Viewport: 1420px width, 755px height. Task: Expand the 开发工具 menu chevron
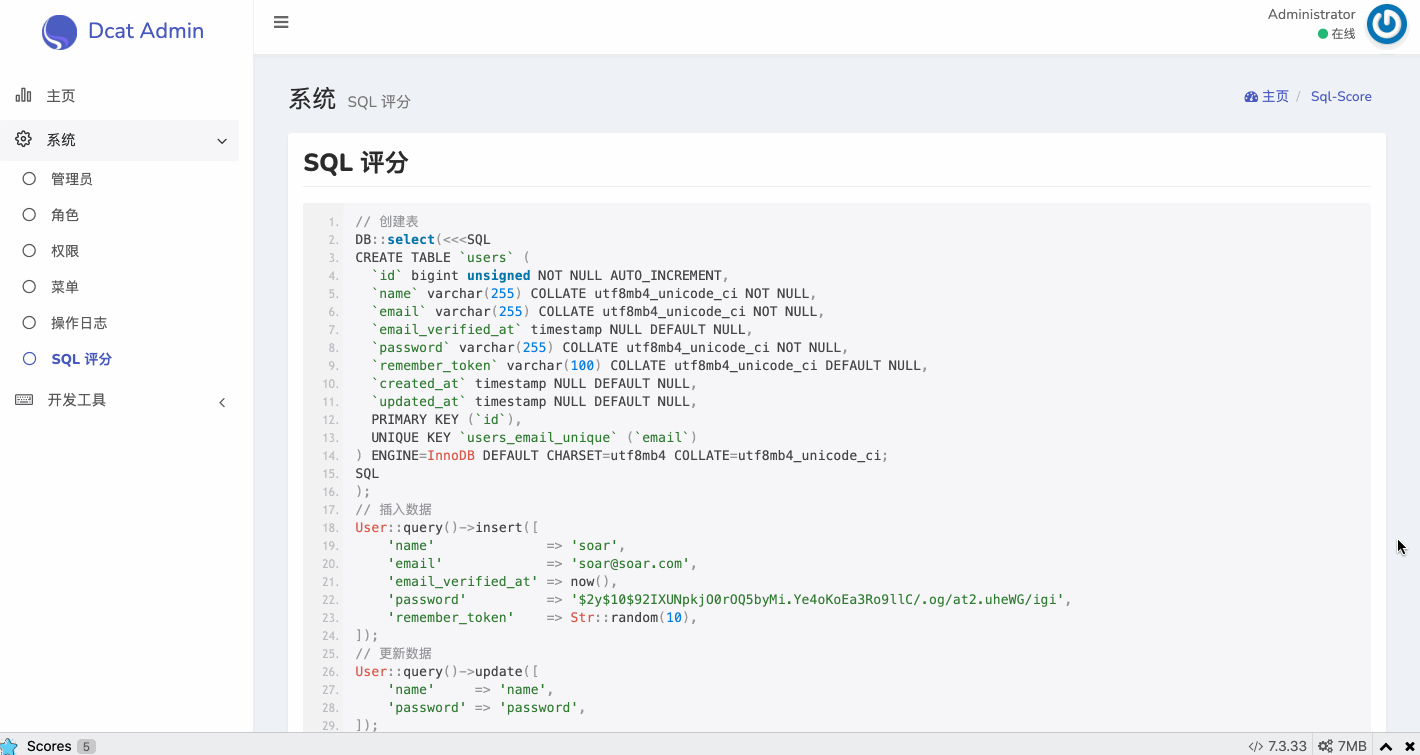click(222, 402)
